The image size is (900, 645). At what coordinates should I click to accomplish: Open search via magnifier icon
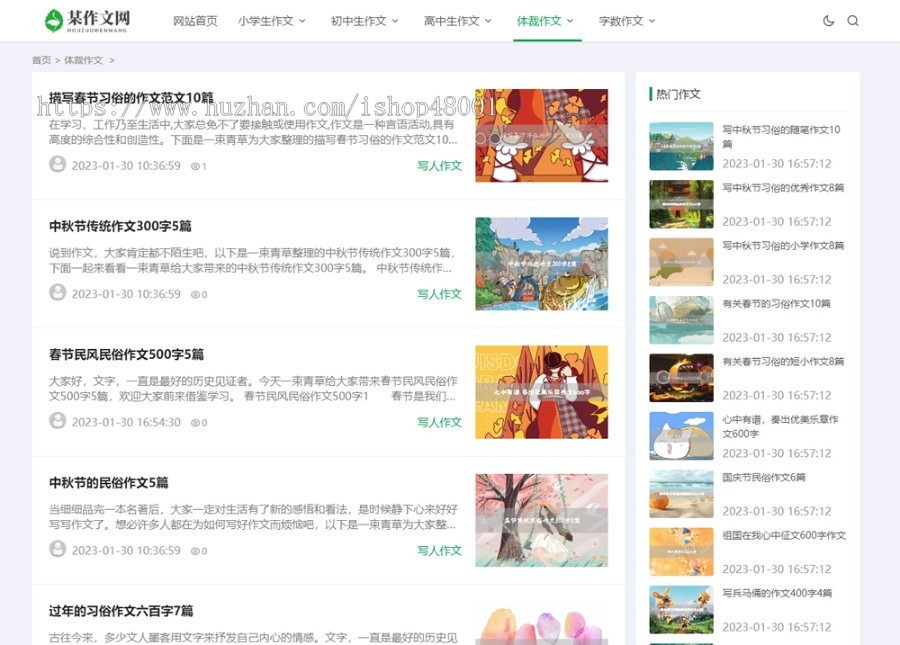(853, 21)
